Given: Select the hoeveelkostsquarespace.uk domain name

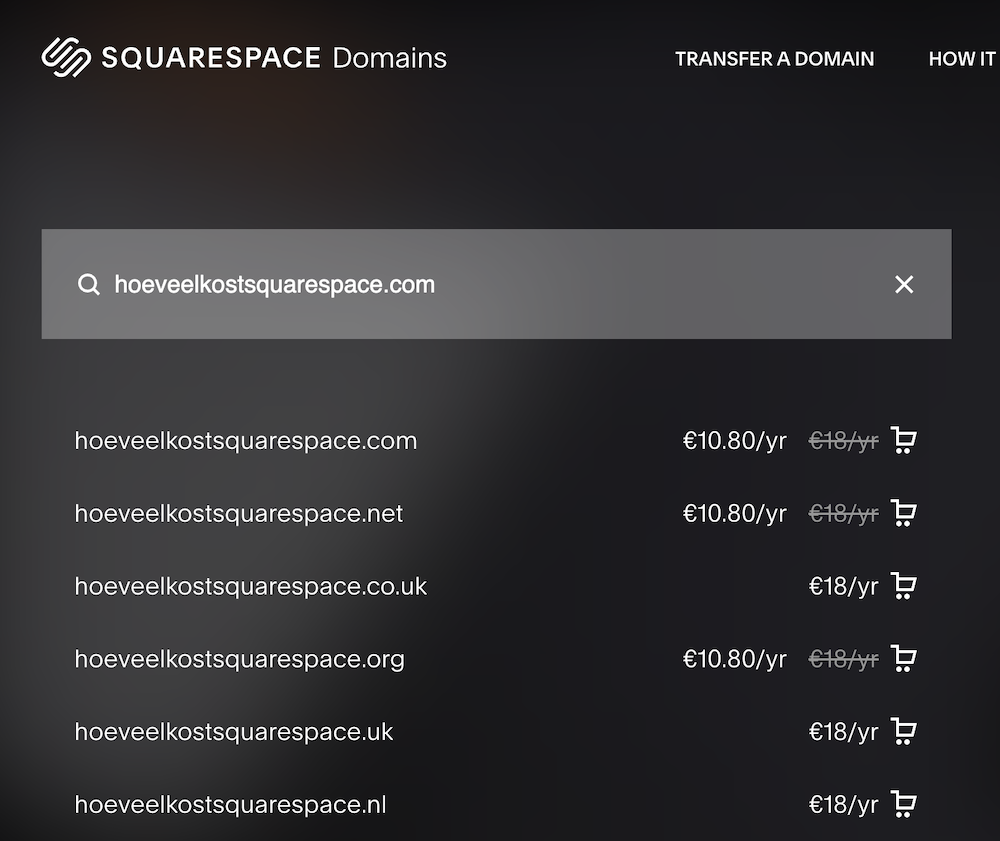Looking at the screenshot, I should tap(234, 732).
